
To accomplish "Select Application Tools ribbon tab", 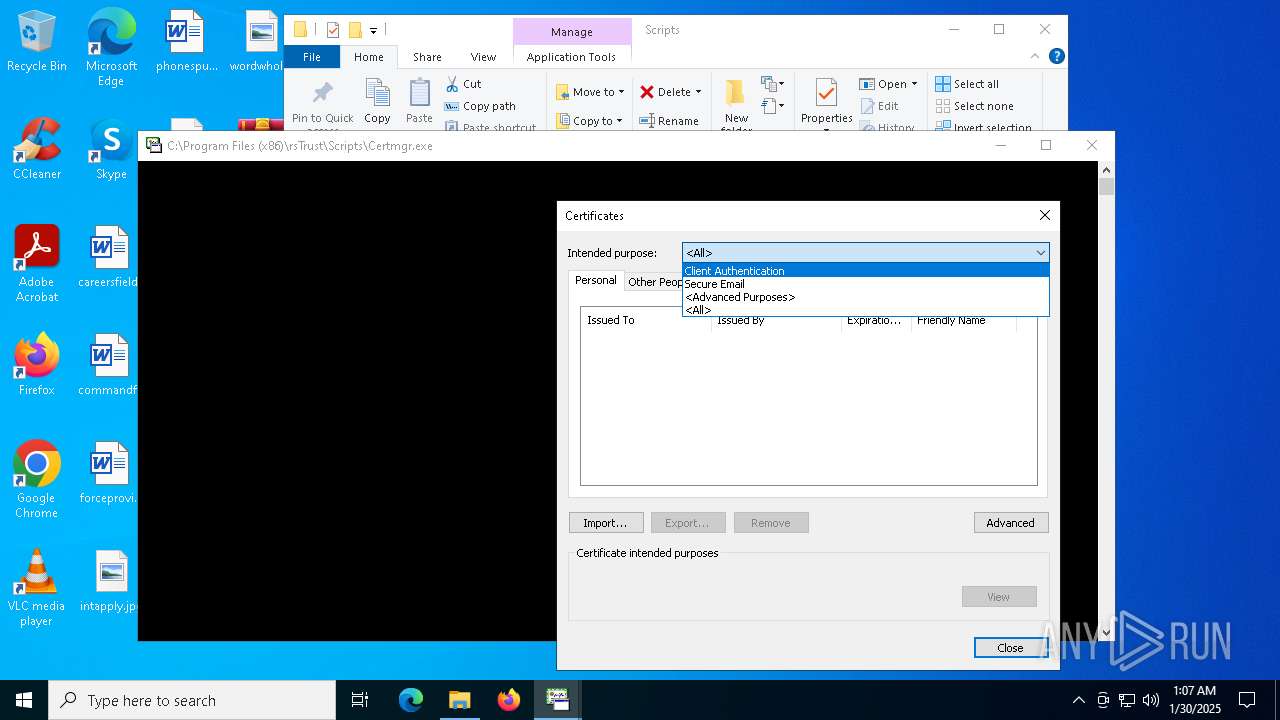I will [x=571, y=57].
